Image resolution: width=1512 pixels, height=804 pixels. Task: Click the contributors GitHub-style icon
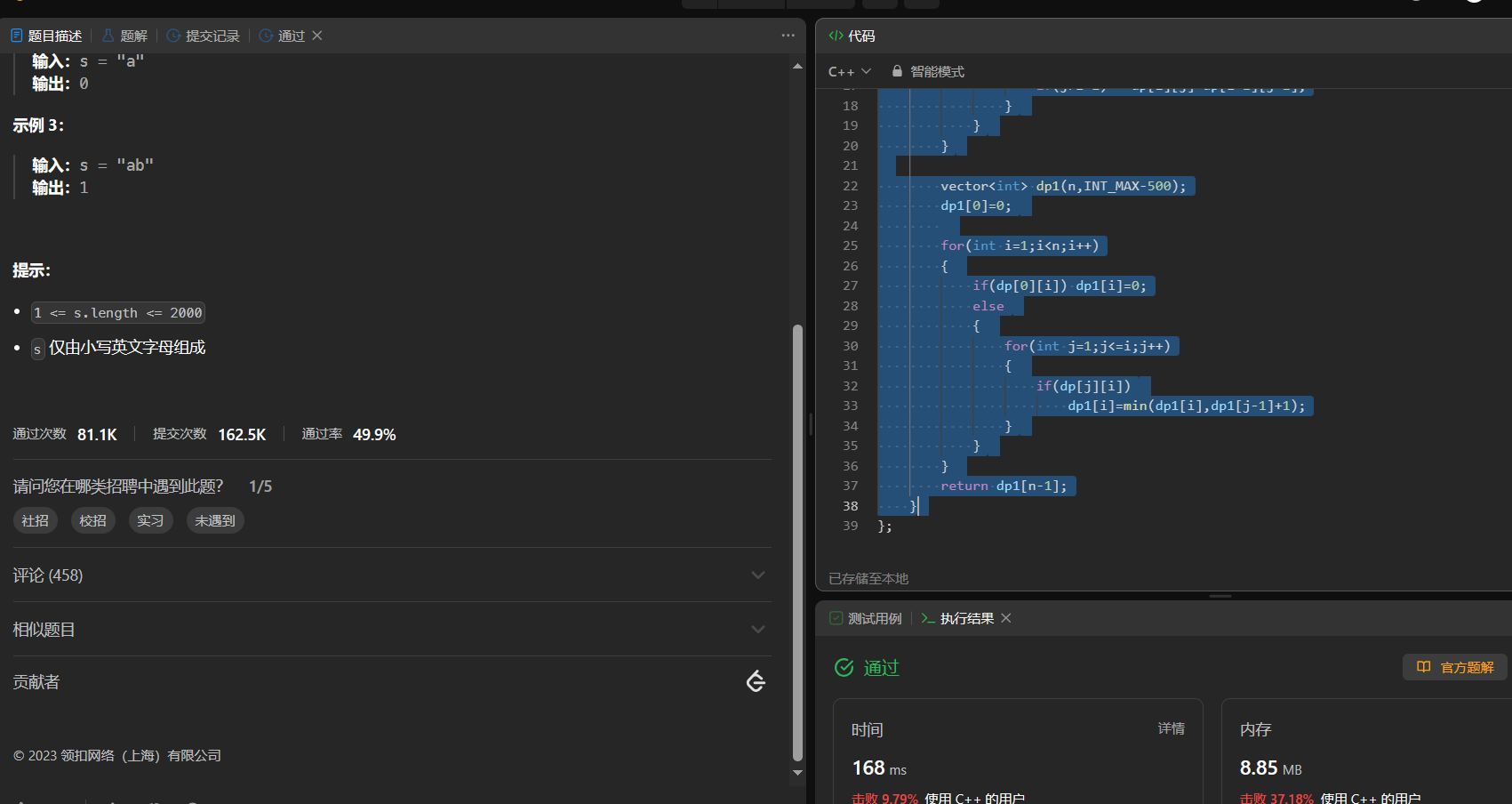click(x=756, y=681)
